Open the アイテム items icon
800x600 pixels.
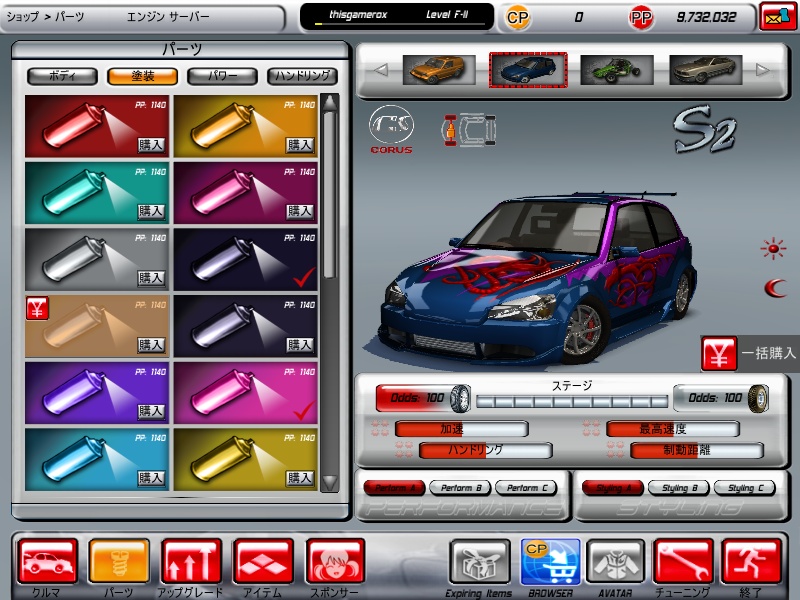click(264, 561)
